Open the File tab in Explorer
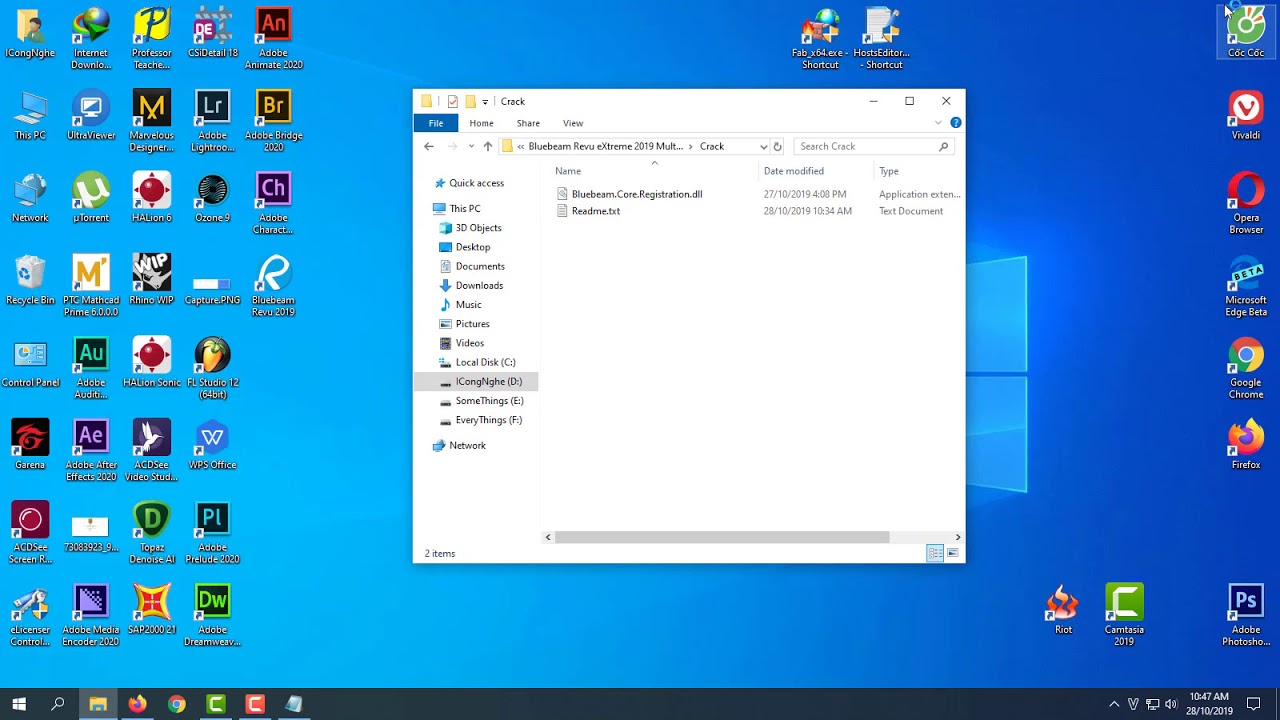1280x720 pixels. tap(436, 123)
